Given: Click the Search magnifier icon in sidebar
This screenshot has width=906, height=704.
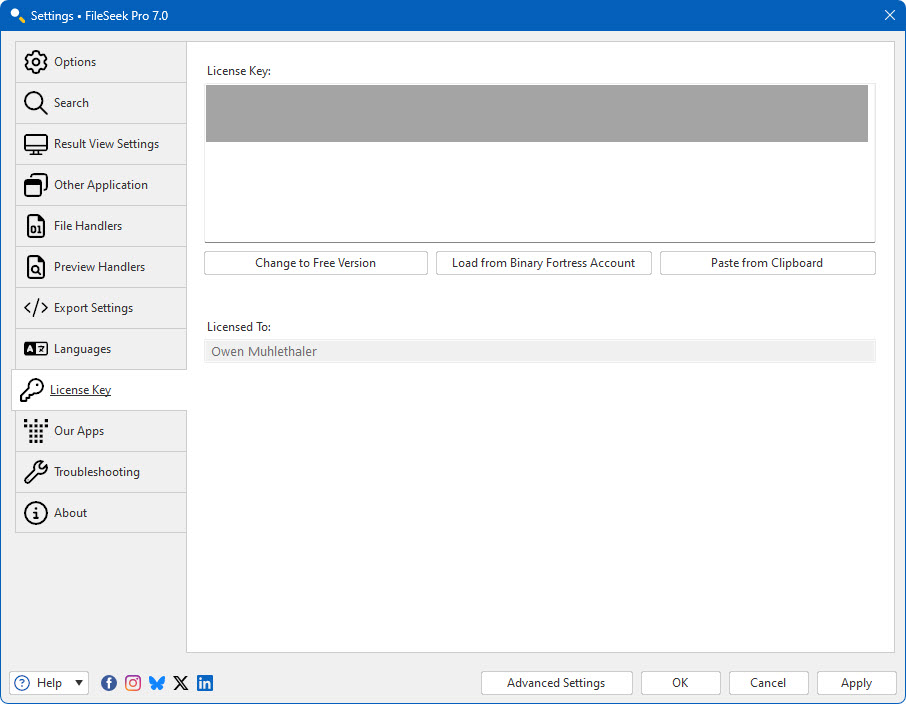Looking at the screenshot, I should click(36, 103).
